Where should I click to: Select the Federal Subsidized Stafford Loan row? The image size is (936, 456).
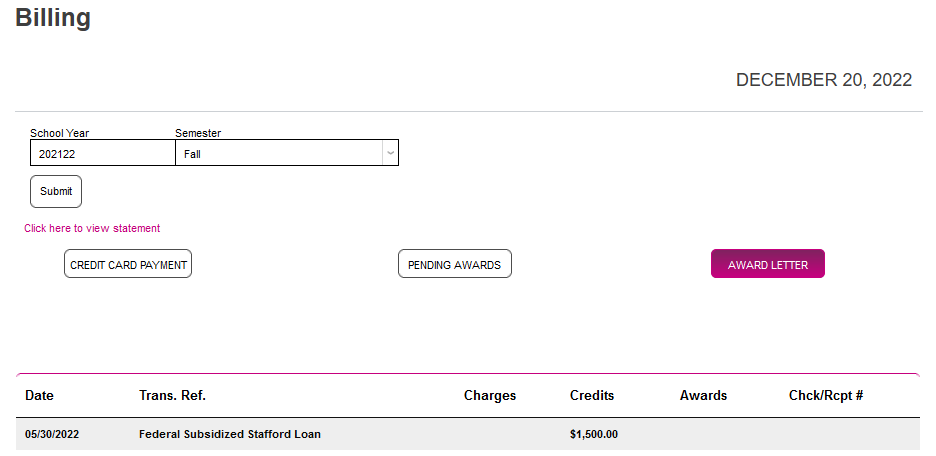(x=230, y=434)
